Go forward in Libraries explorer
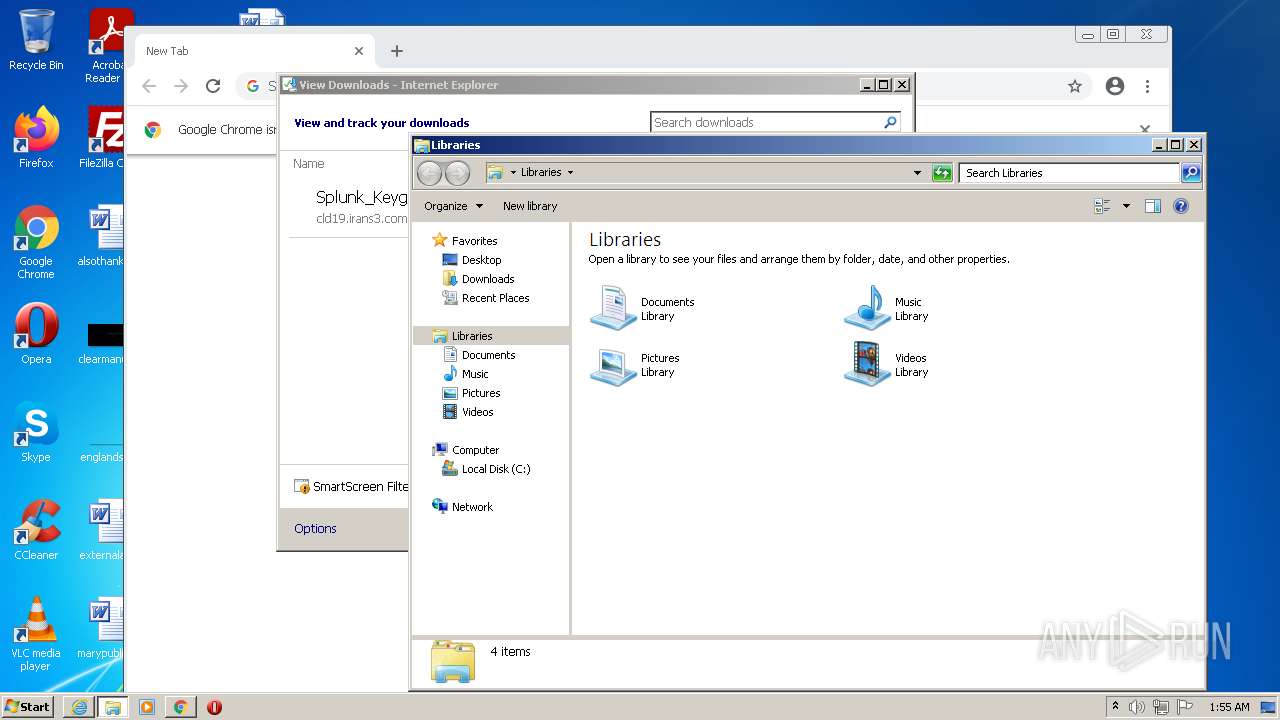 point(457,173)
